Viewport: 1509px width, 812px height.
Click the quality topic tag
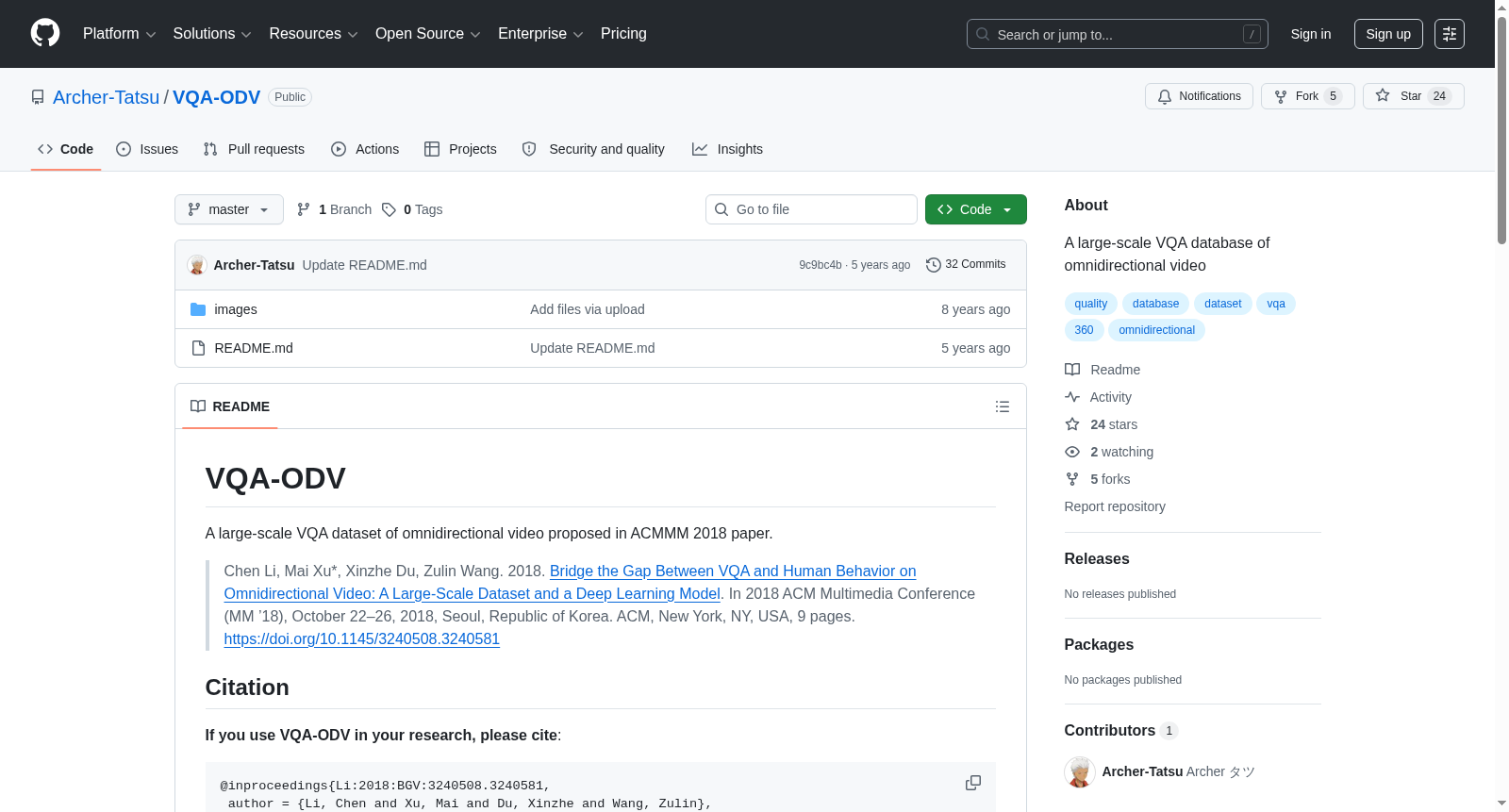(x=1091, y=304)
